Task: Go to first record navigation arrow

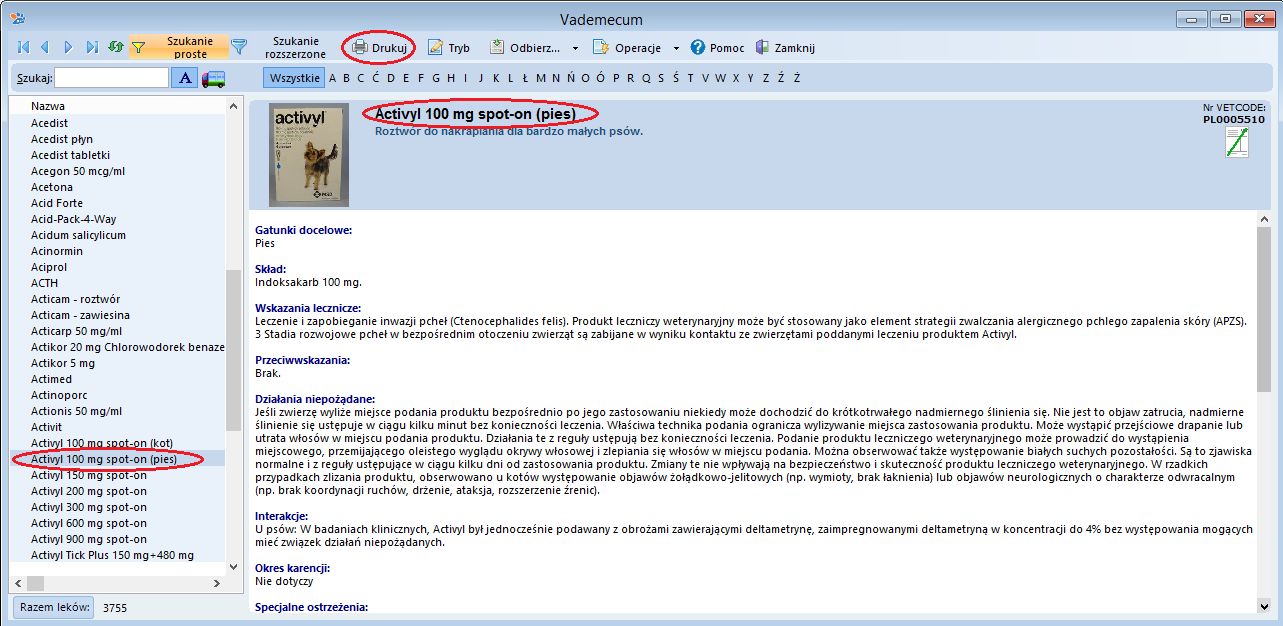Action: point(23,47)
